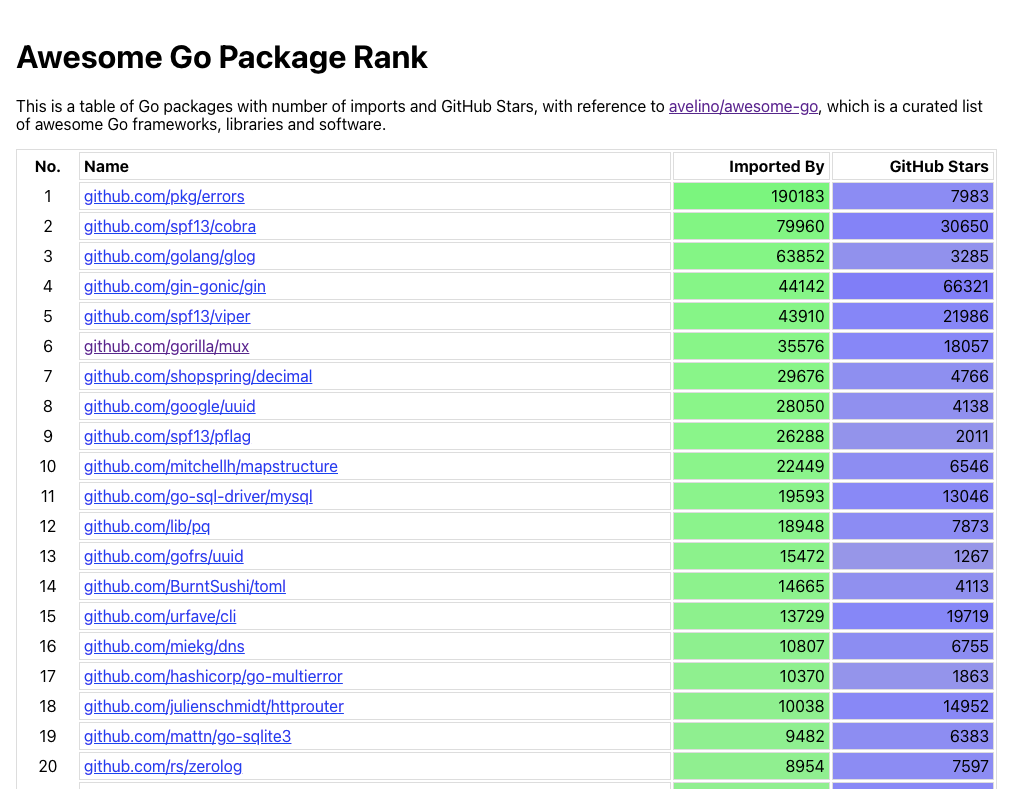The image size is (1013, 789).
Task: Follow the github.com/mattn/go-sqlite3 link
Action: [188, 736]
